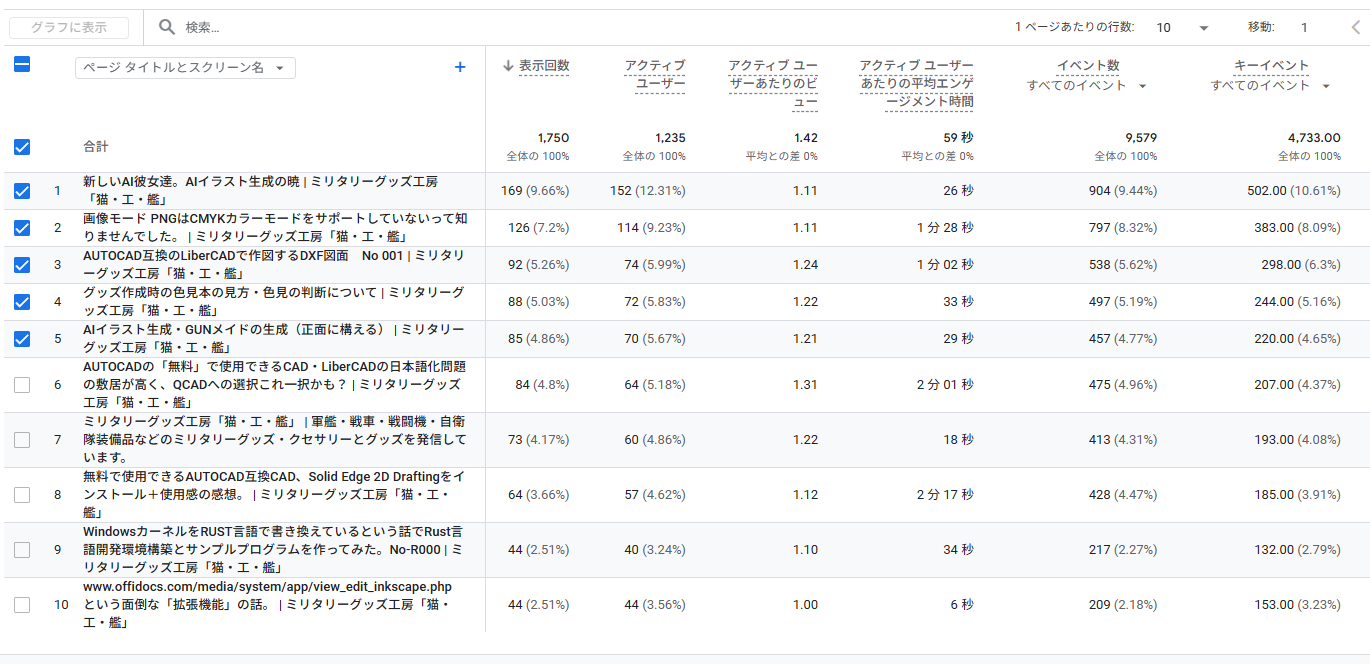Image resolution: width=1370 pixels, height=664 pixels.
Task: Open すべてのイベント dropdown under イベント数
Action: pyautogui.click(x=1087, y=86)
